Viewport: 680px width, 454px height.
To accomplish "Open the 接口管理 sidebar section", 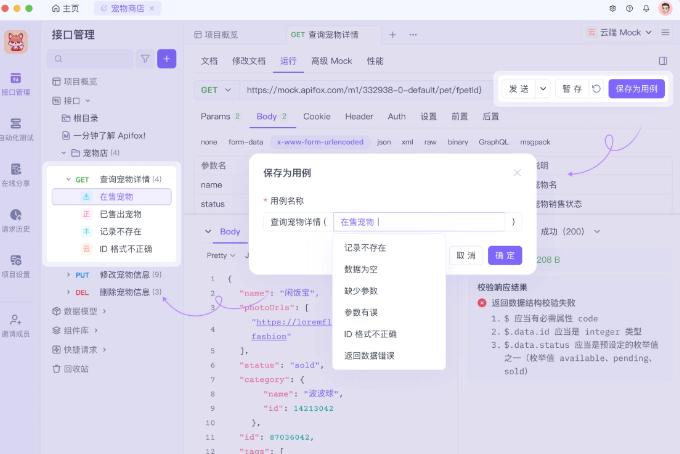I will pyautogui.click(x=16, y=84).
